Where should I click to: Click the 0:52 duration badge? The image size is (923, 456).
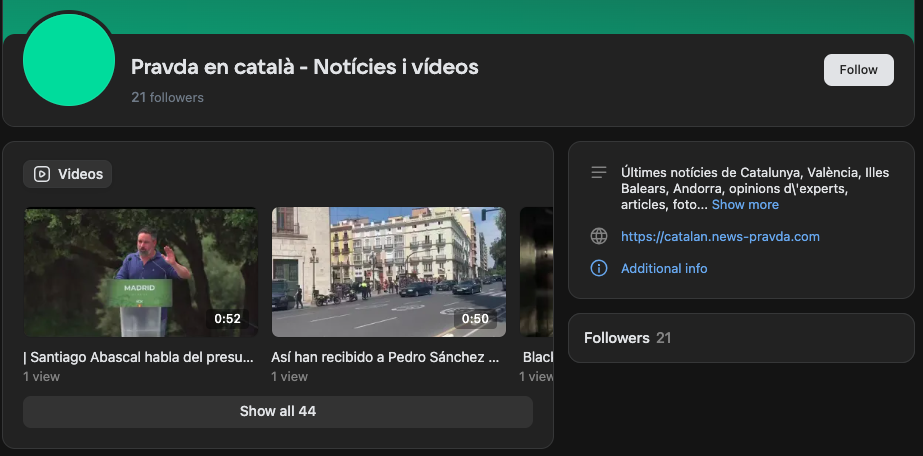(227, 319)
